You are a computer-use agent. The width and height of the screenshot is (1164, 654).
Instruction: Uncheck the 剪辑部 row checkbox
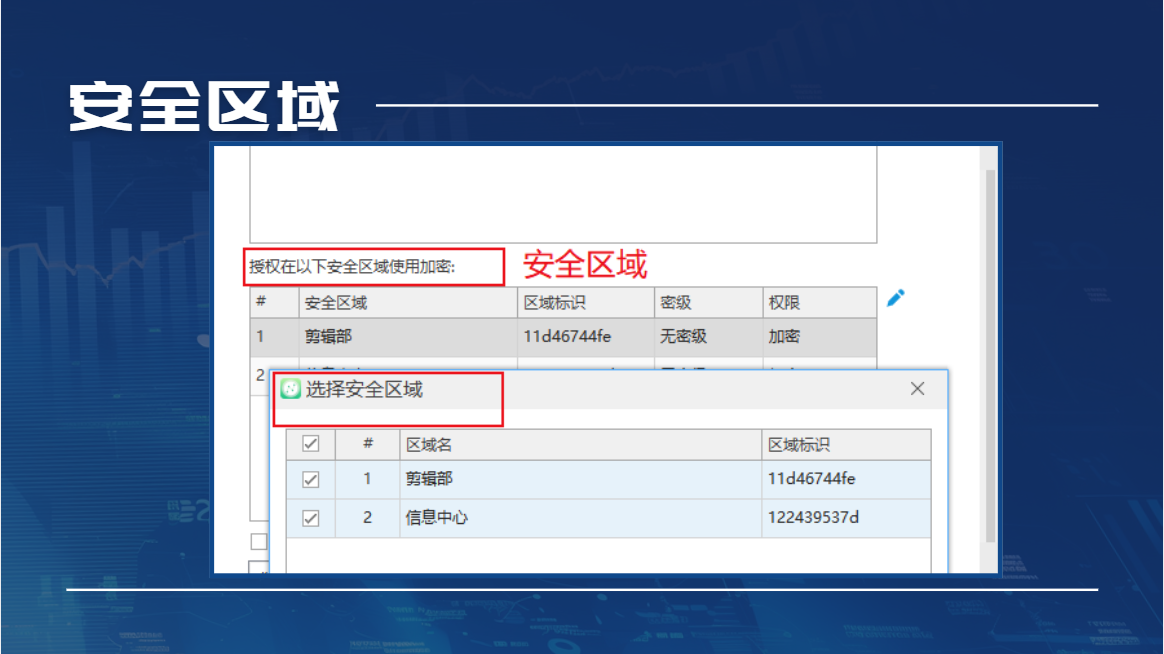click(x=310, y=480)
